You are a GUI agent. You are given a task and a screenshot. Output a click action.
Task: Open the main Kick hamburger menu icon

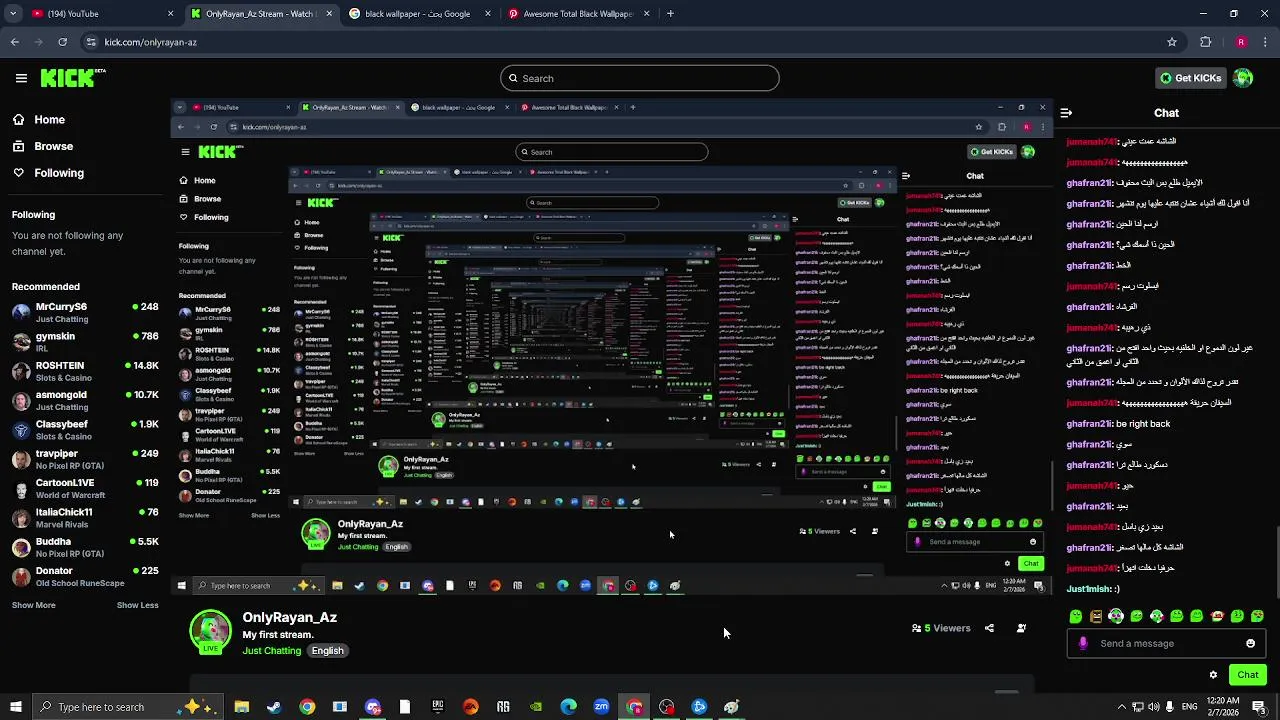coord(21,78)
